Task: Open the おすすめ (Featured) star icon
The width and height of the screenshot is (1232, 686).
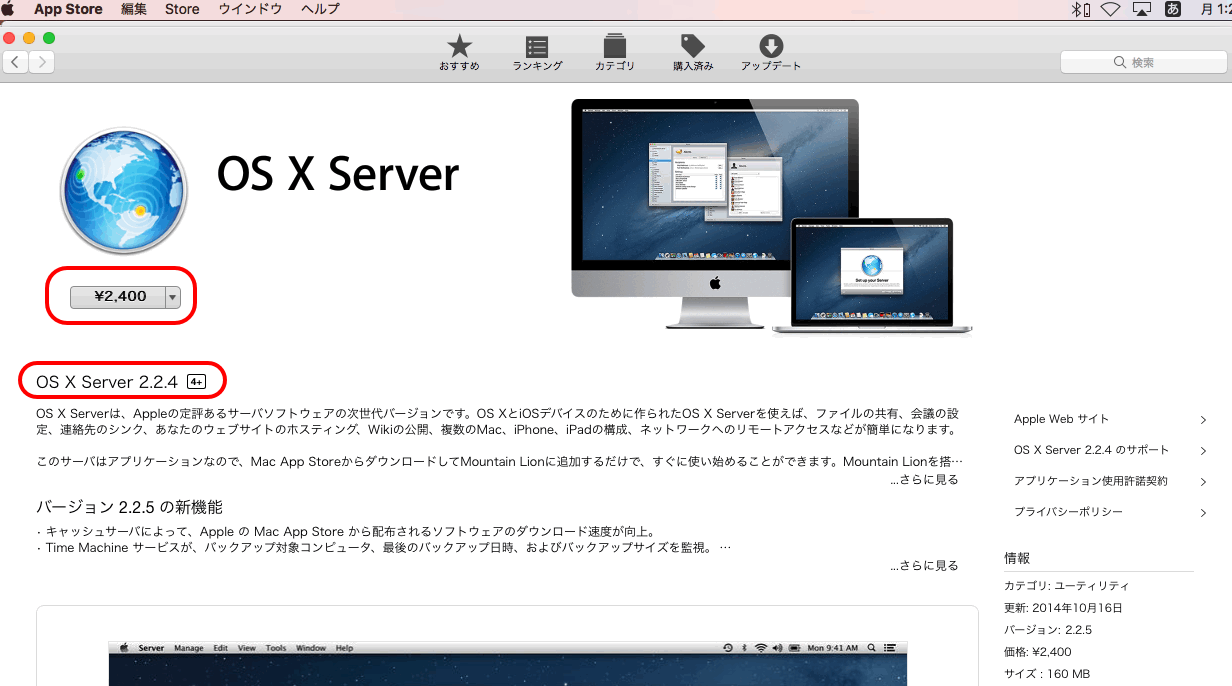Action: coord(459,47)
